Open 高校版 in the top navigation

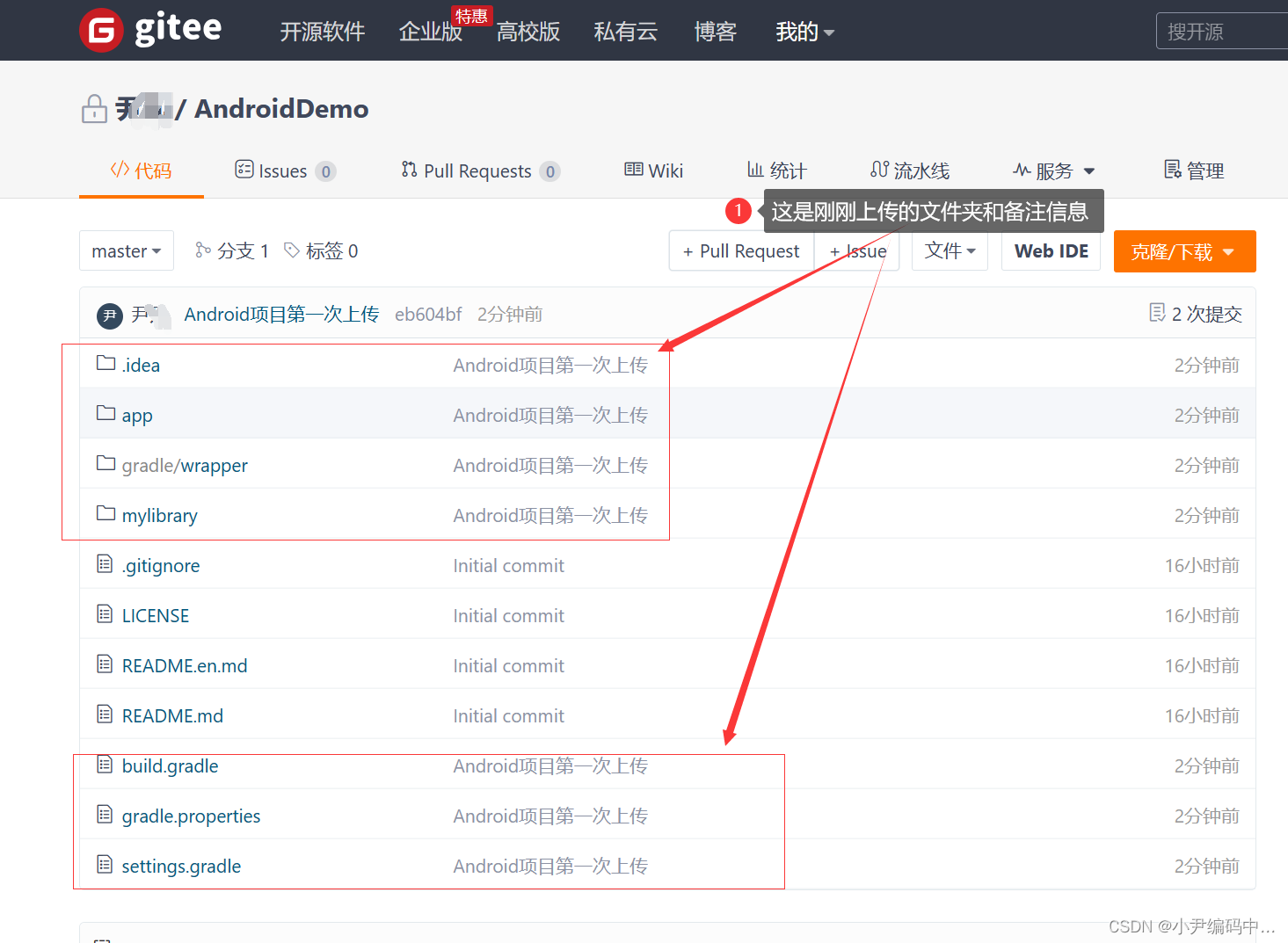[x=528, y=32]
